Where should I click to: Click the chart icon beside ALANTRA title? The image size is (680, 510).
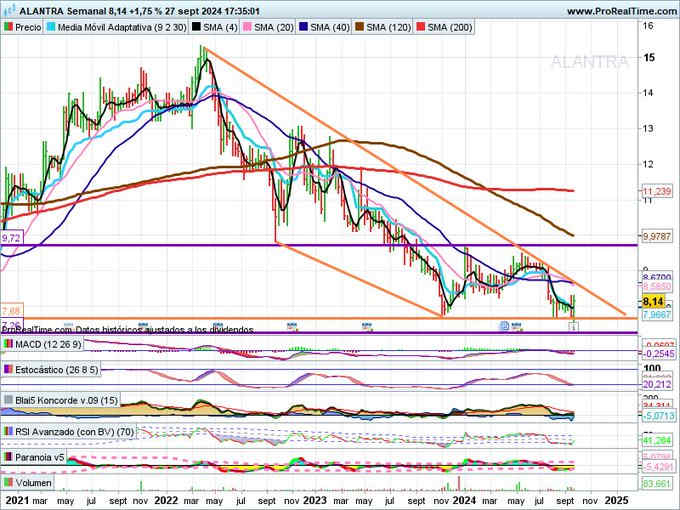[9, 10]
